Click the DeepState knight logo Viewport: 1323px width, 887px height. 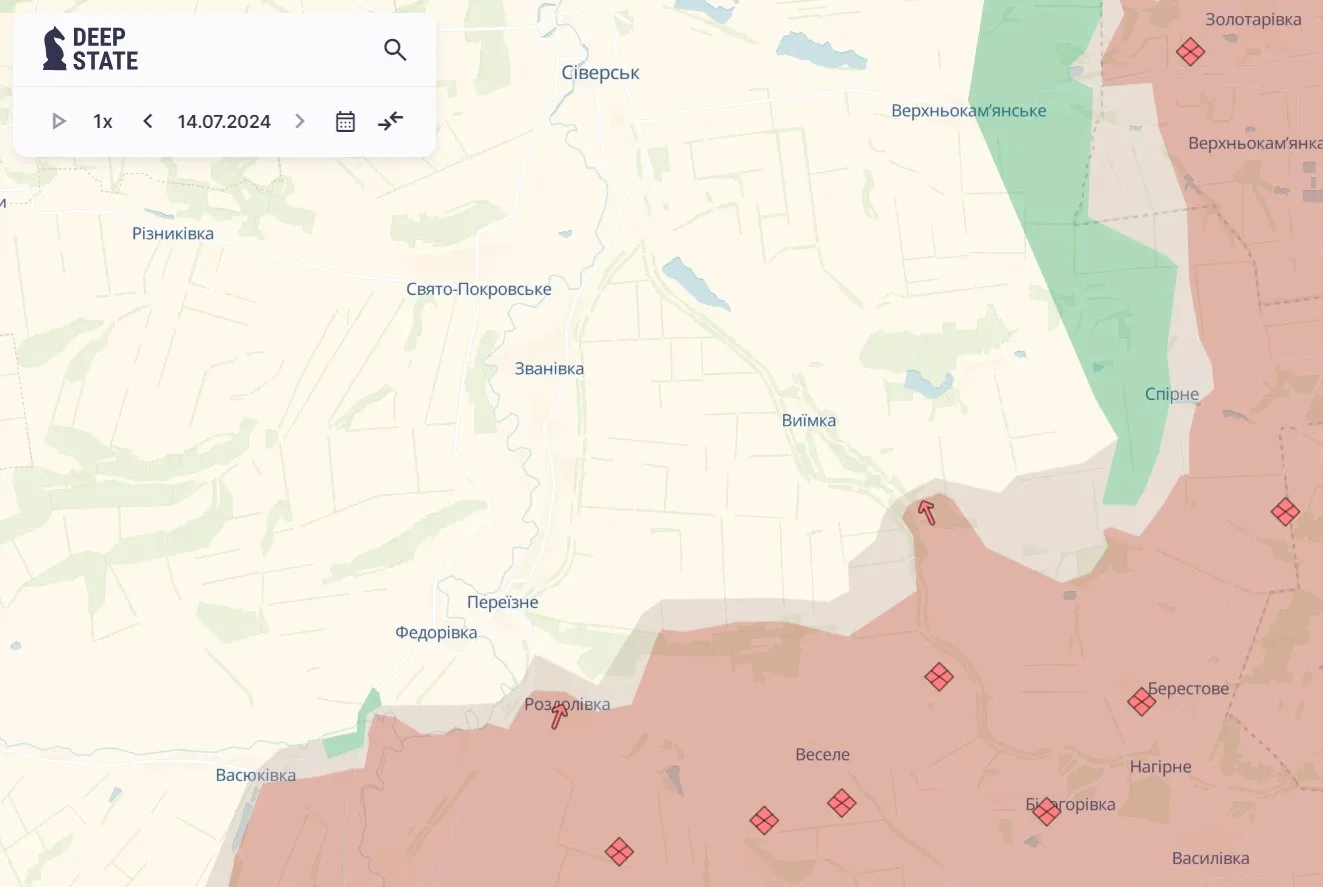pyautogui.click(x=54, y=48)
